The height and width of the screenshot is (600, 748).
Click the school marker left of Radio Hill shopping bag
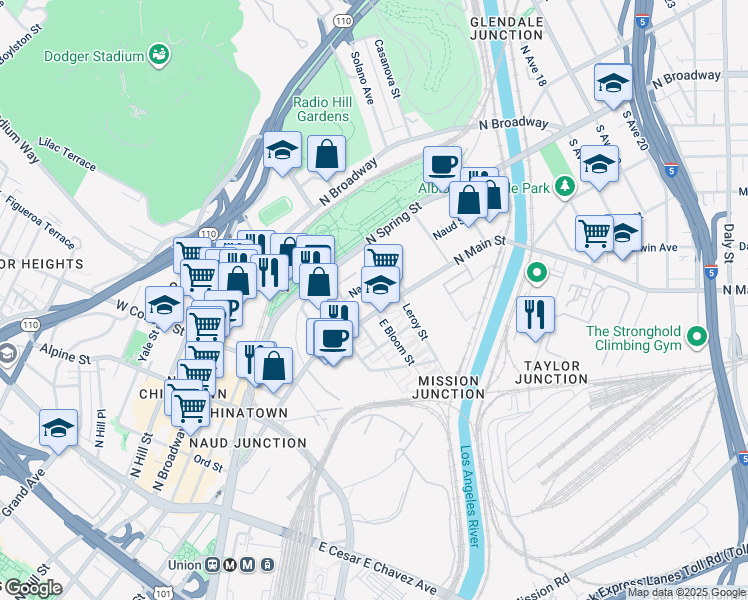point(282,151)
